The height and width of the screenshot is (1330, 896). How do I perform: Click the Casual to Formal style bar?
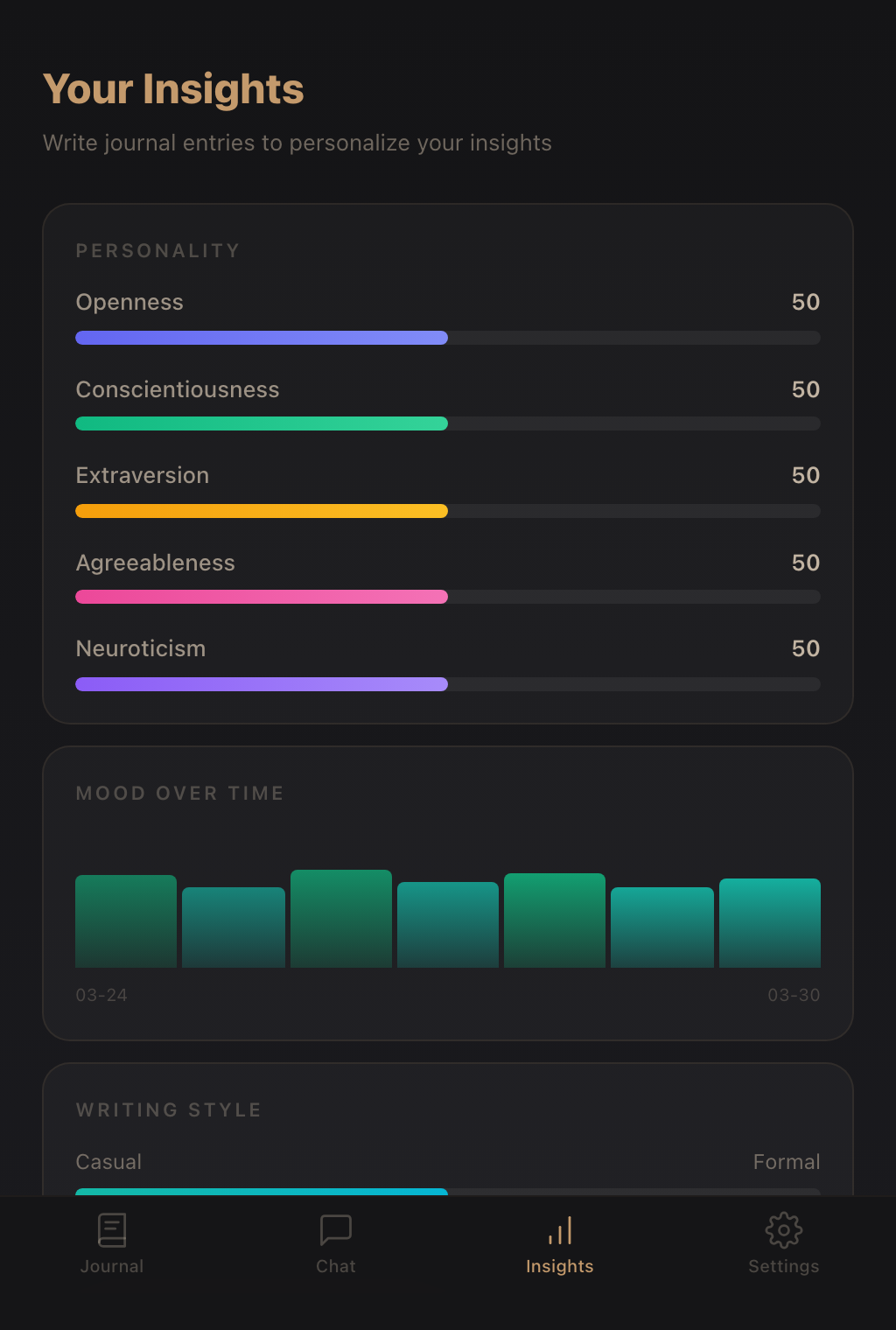pos(448,1192)
